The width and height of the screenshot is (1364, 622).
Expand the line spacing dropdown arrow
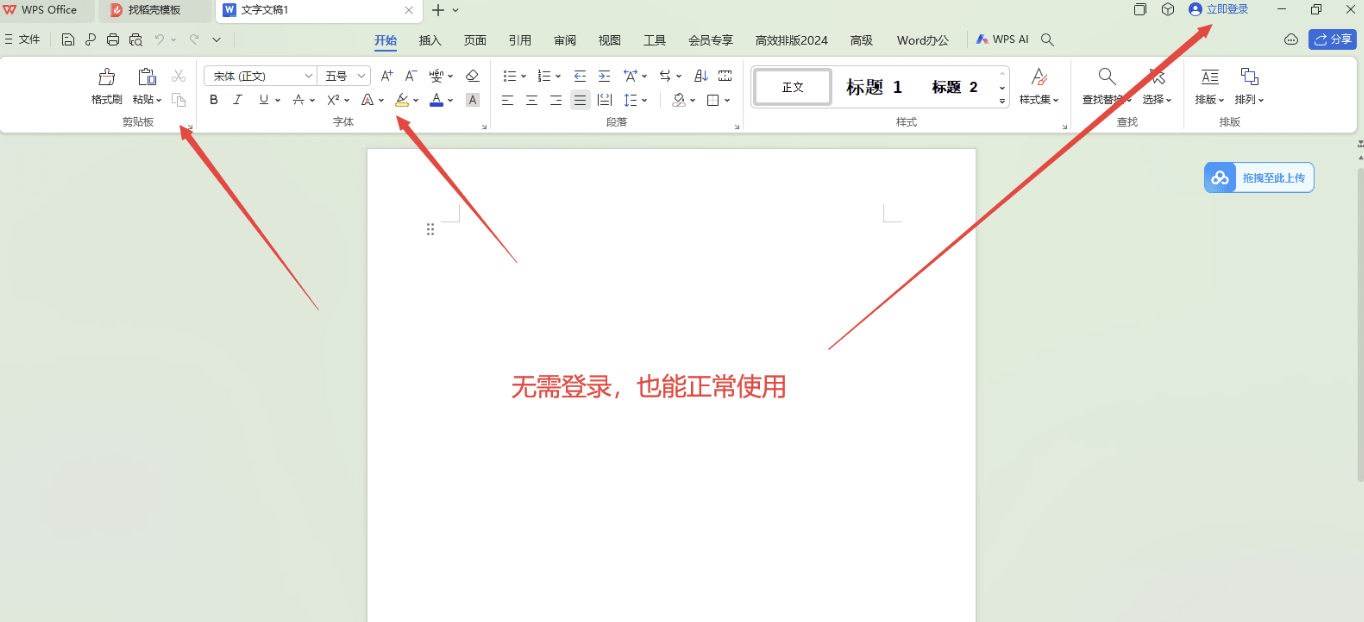coord(645,100)
